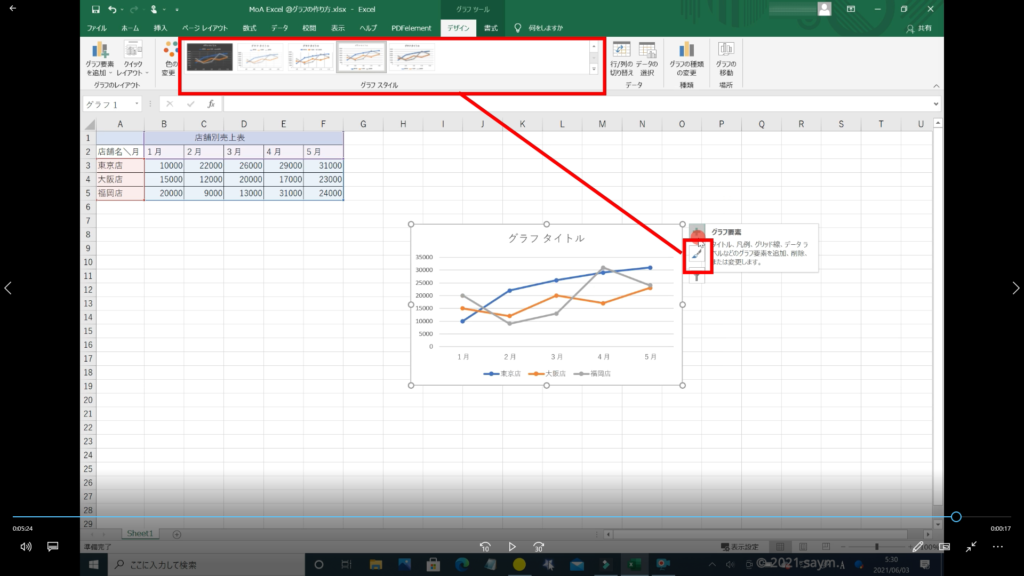This screenshot has width=1024, height=576.
Task: Switch to the 書式 ribbon tab
Action: (491, 28)
